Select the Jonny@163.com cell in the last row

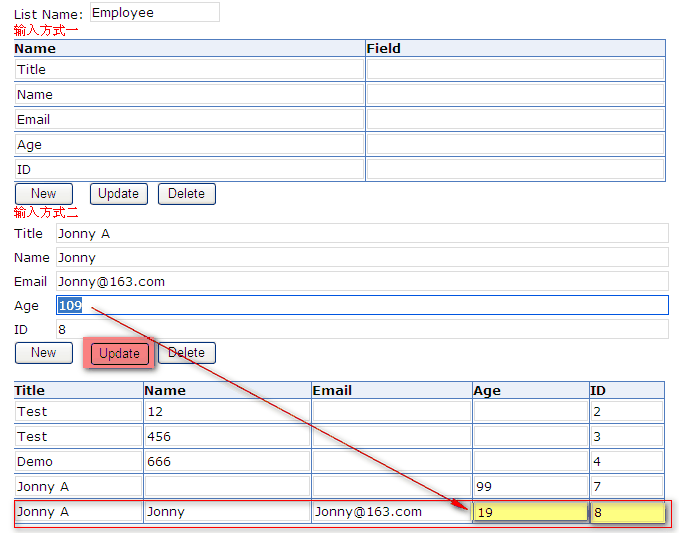392,512
